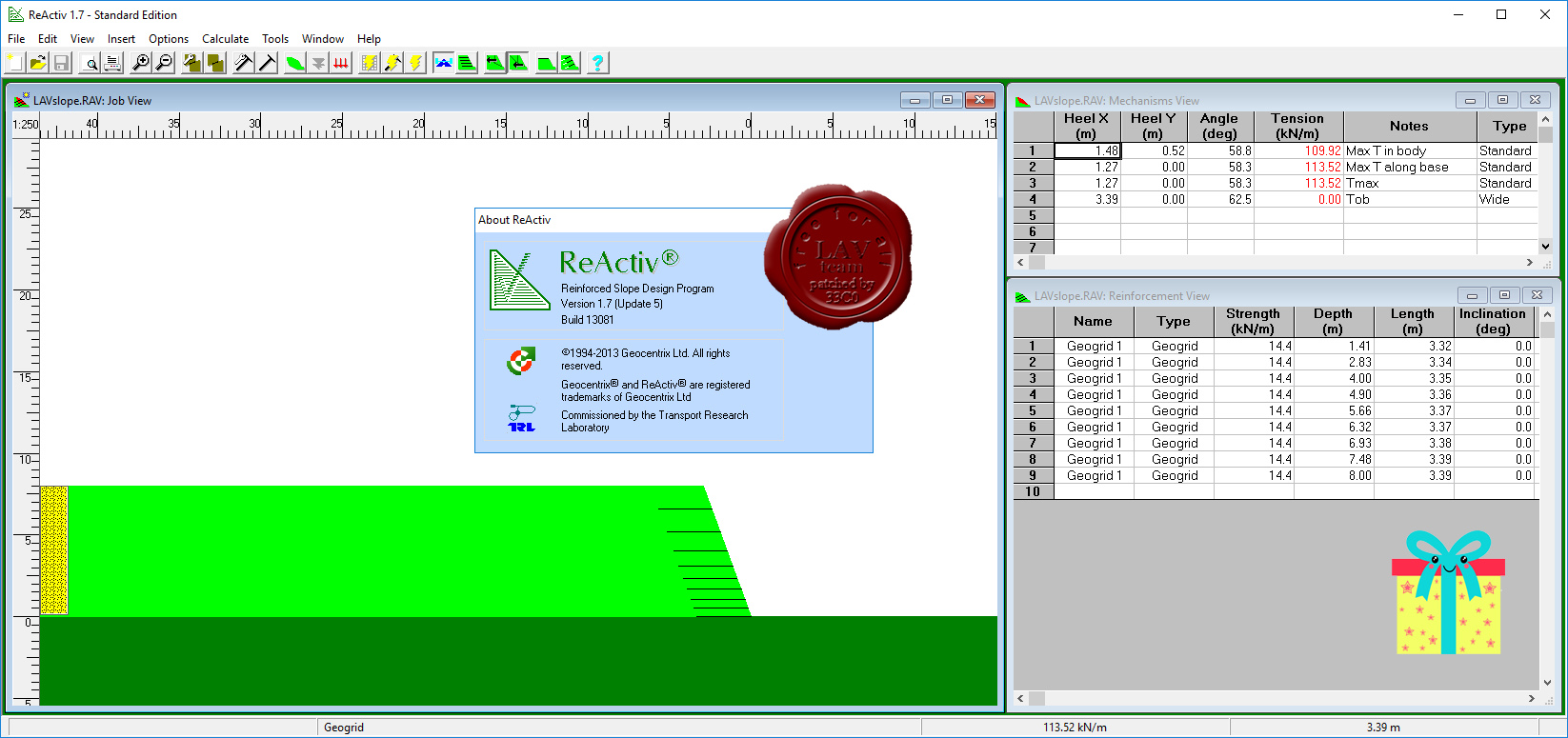
Task: Click the Print icon in the toolbar
Action: (112, 63)
